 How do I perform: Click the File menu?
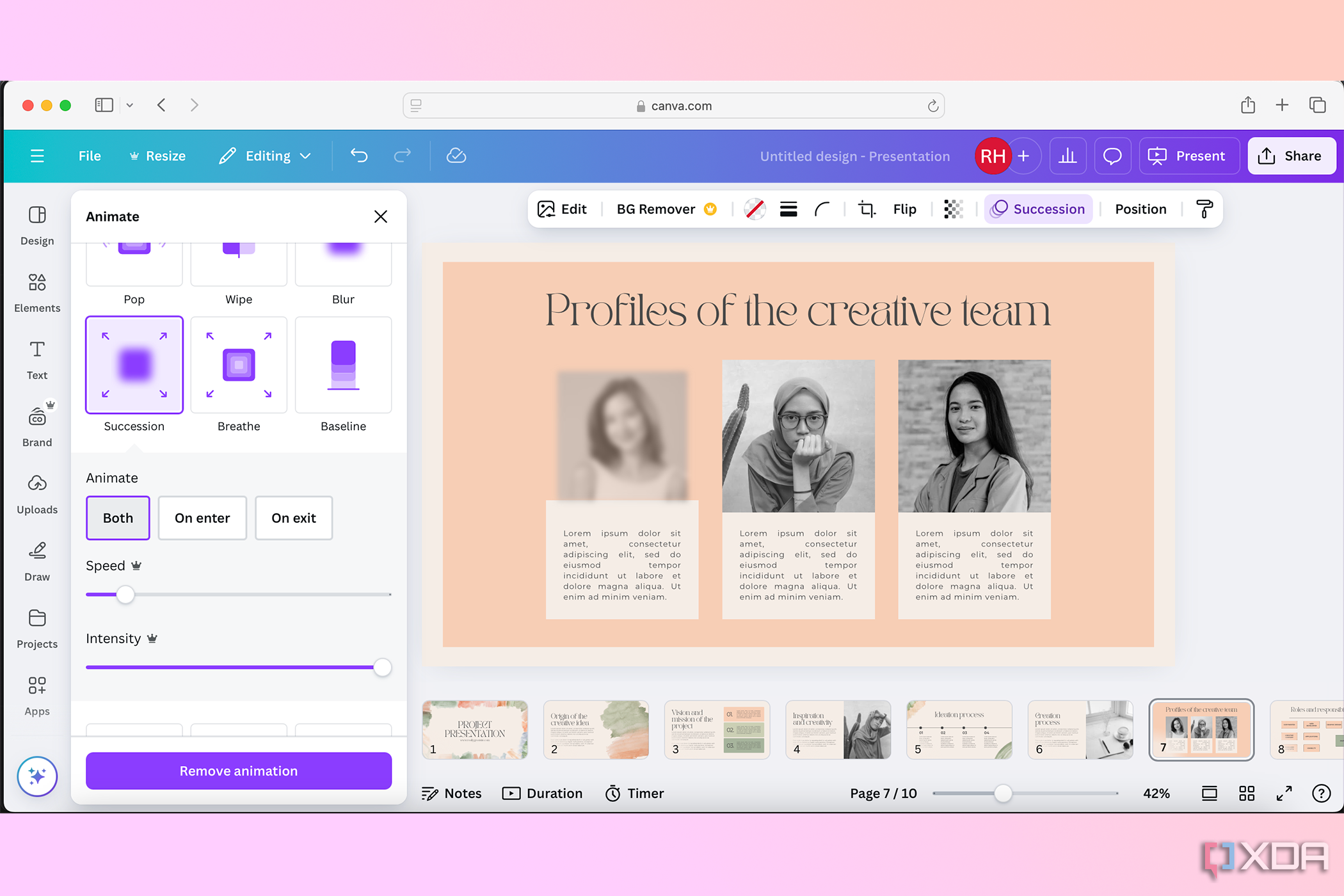click(x=89, y=156)
